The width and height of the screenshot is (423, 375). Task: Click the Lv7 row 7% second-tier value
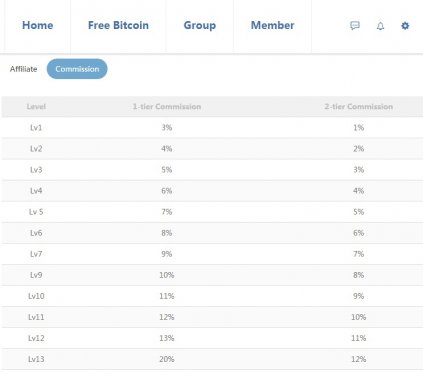coord(359,254)
